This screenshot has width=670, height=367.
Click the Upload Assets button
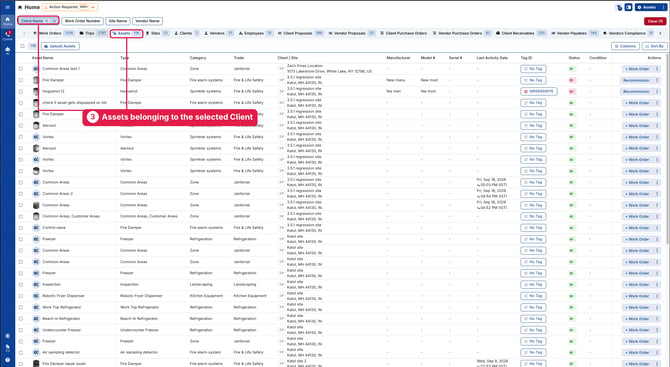pyautogui.click(x=60, y=46)
